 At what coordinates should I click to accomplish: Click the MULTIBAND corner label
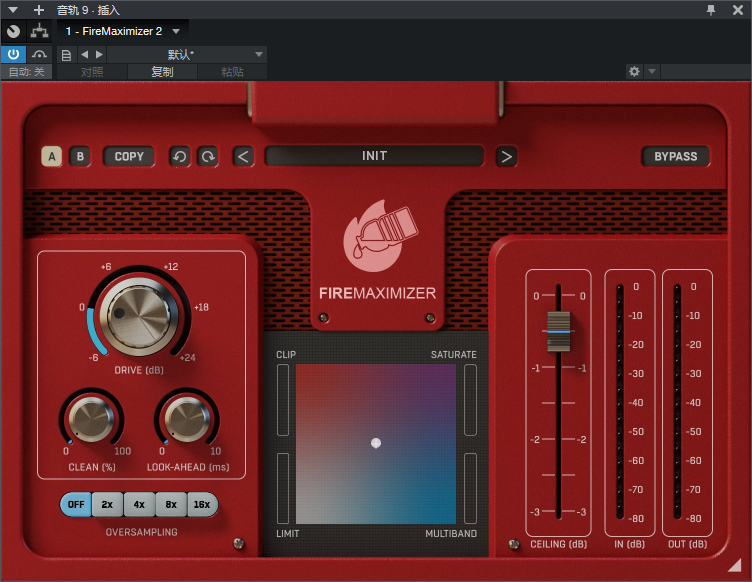coord(451,534)
